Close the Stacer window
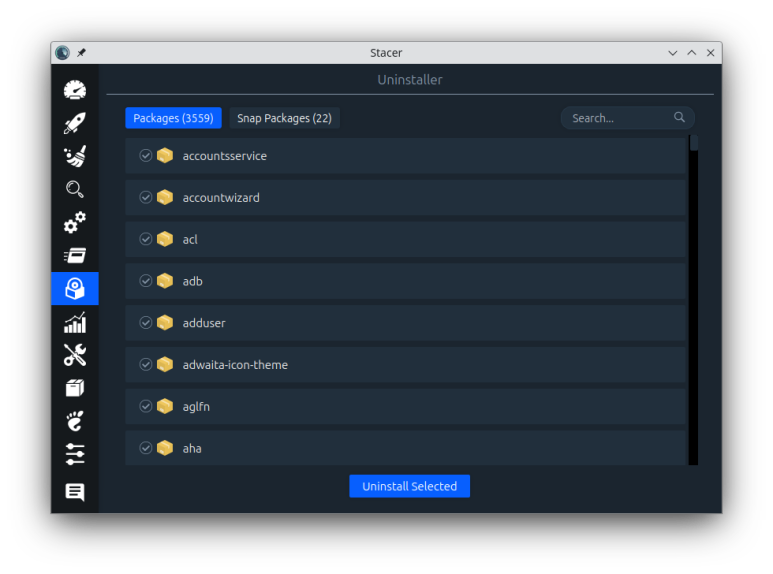773x574 pixels. 710,53
